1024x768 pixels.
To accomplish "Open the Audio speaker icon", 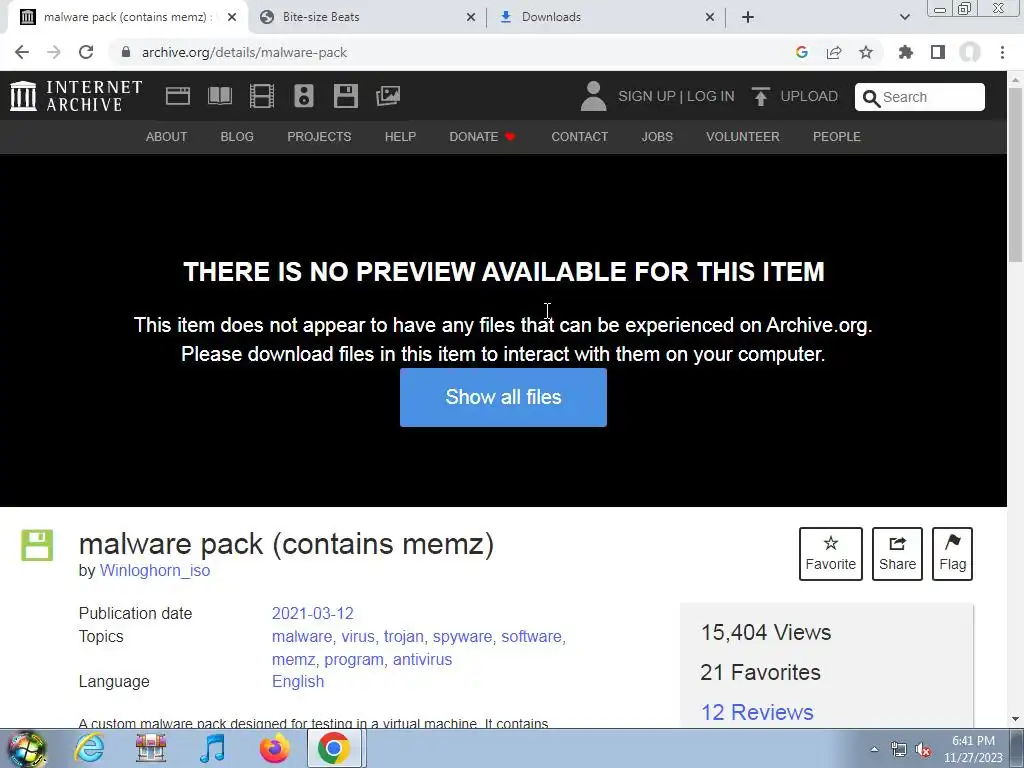I will point(304,96).
